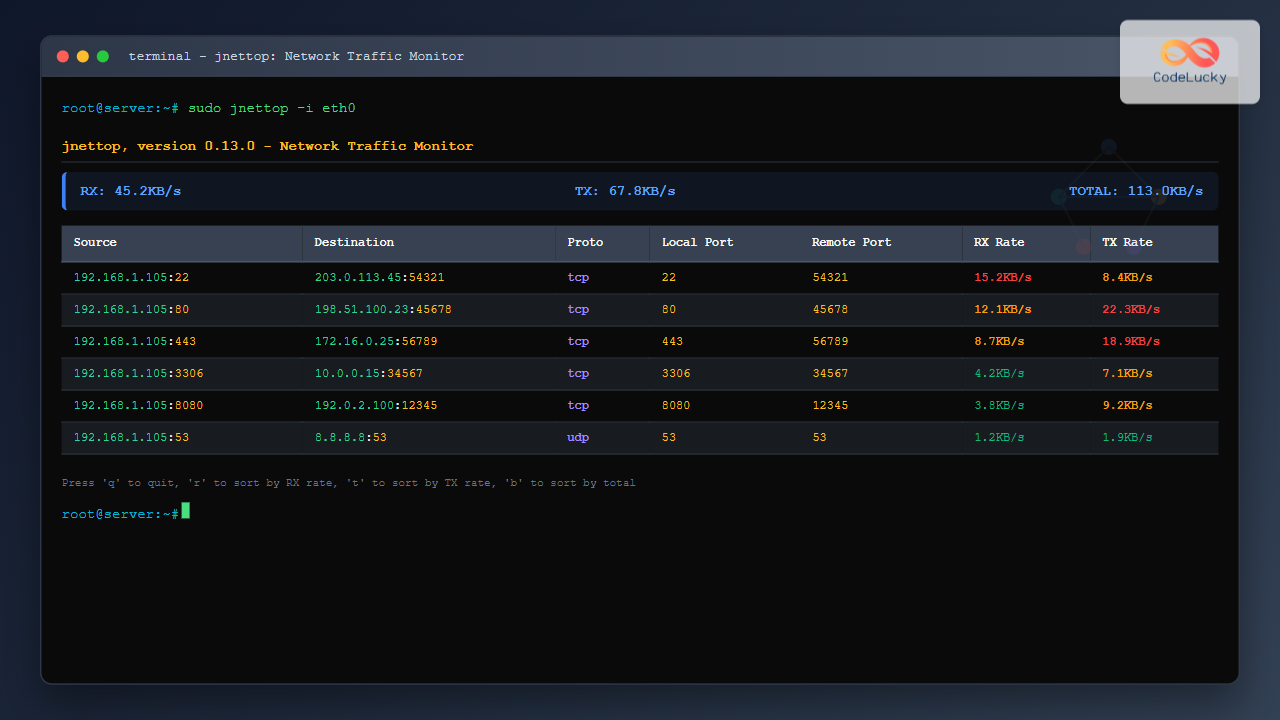Click the red close window dot

pos(63,57)
